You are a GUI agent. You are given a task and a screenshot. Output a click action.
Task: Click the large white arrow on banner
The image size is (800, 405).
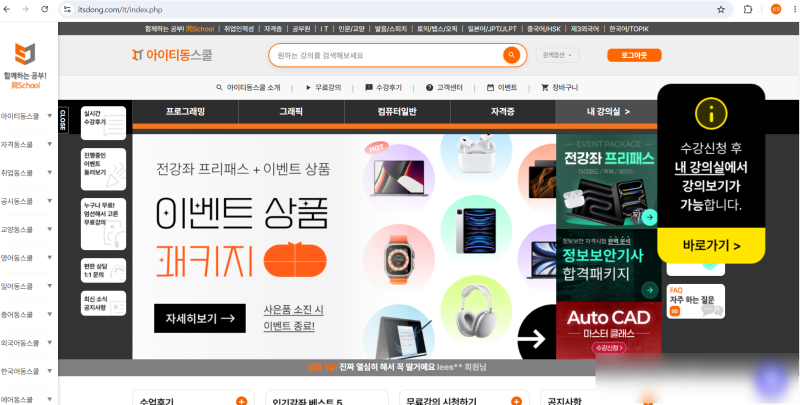click(x=532, y=339)
